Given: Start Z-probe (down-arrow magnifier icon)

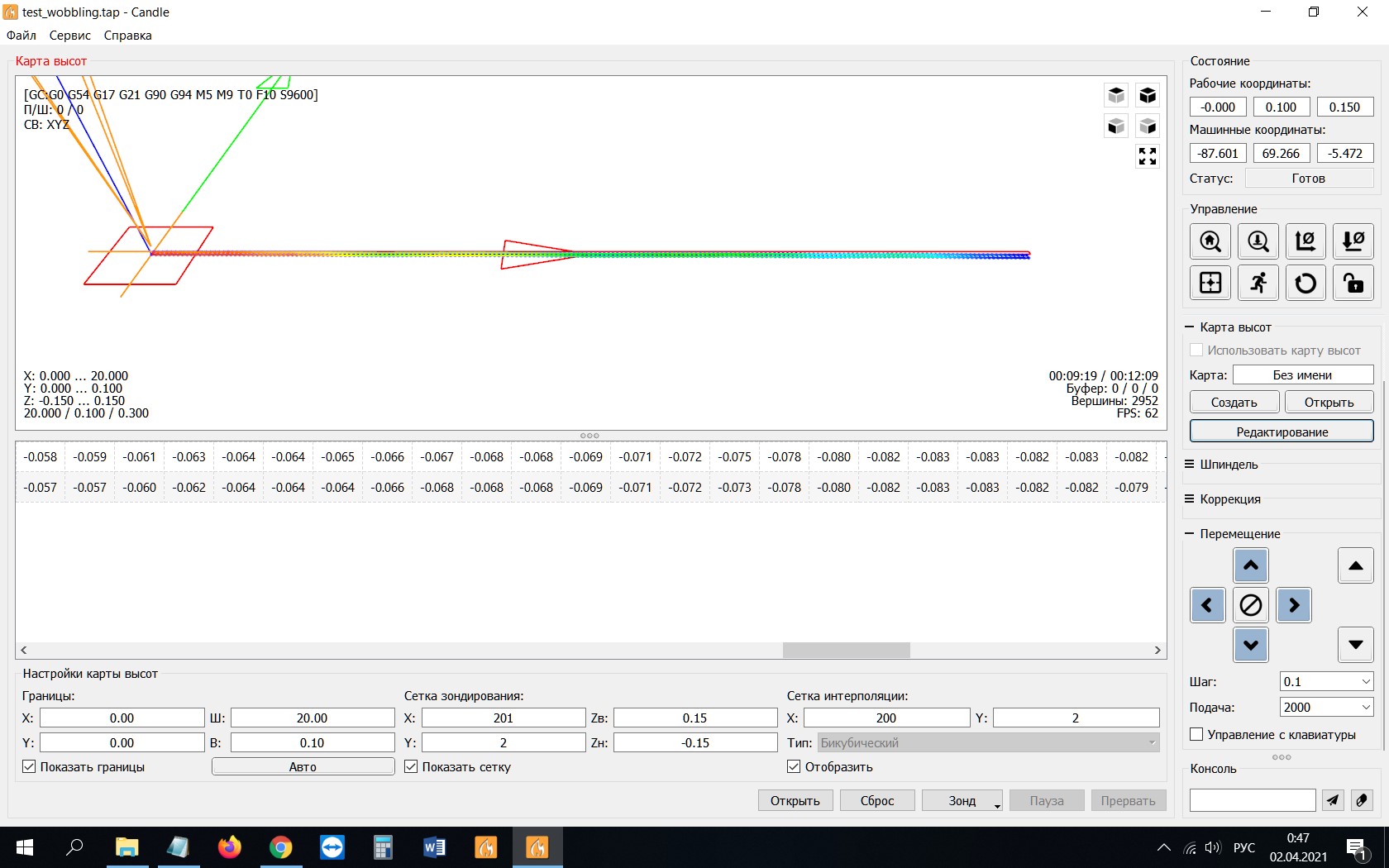Looking at the screenshot, I should (1258, 241).
